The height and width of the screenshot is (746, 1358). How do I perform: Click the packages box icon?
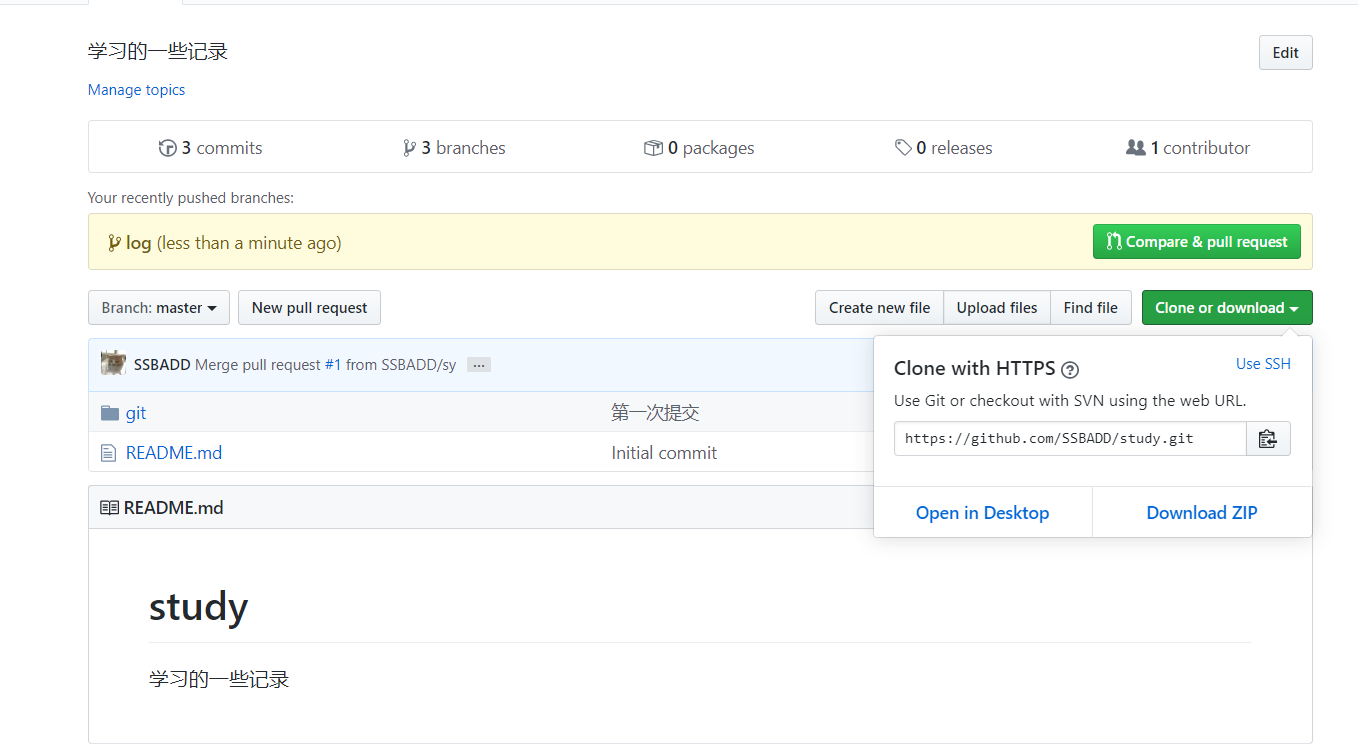tap(653, 148)
